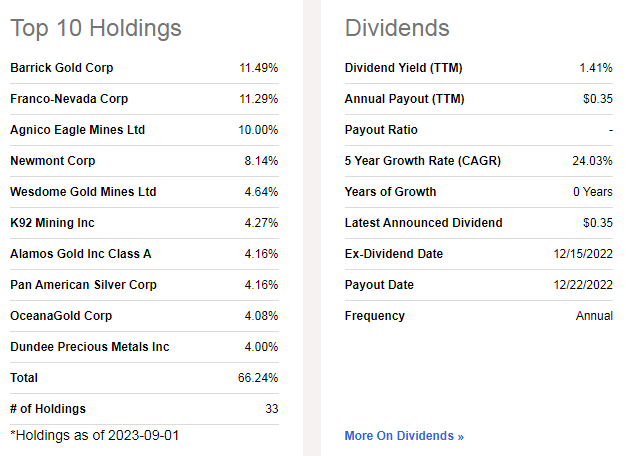Select the Dividend Yield (TTM) label
Viewport: 636px width, 456px height.
[404, 68]
